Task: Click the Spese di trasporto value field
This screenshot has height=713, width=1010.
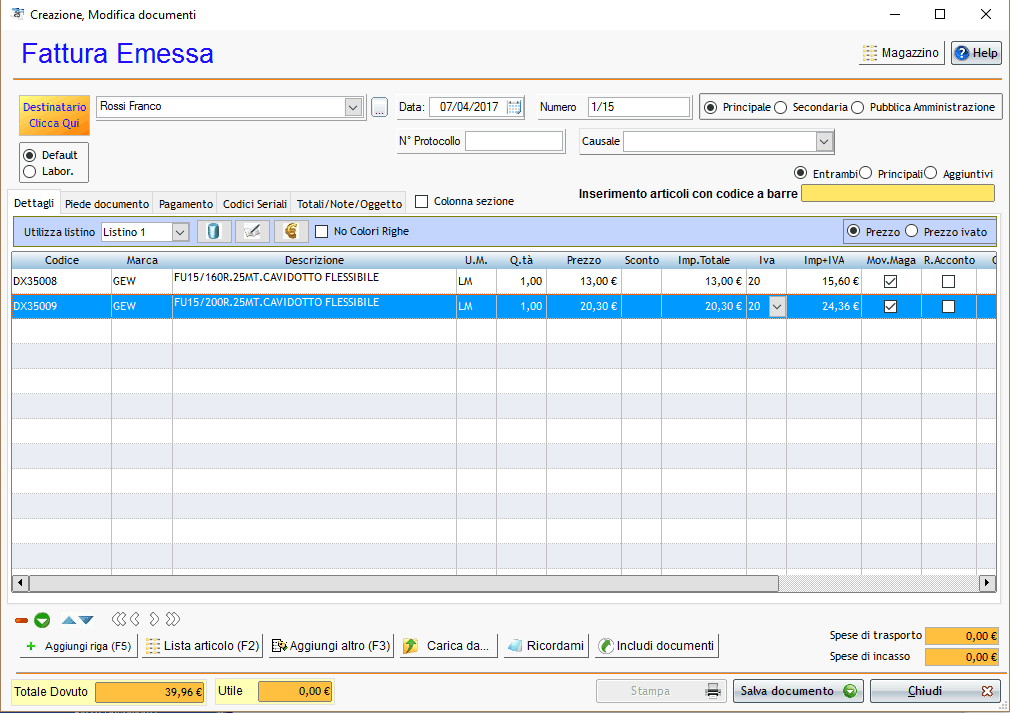Action: [962, 636]
